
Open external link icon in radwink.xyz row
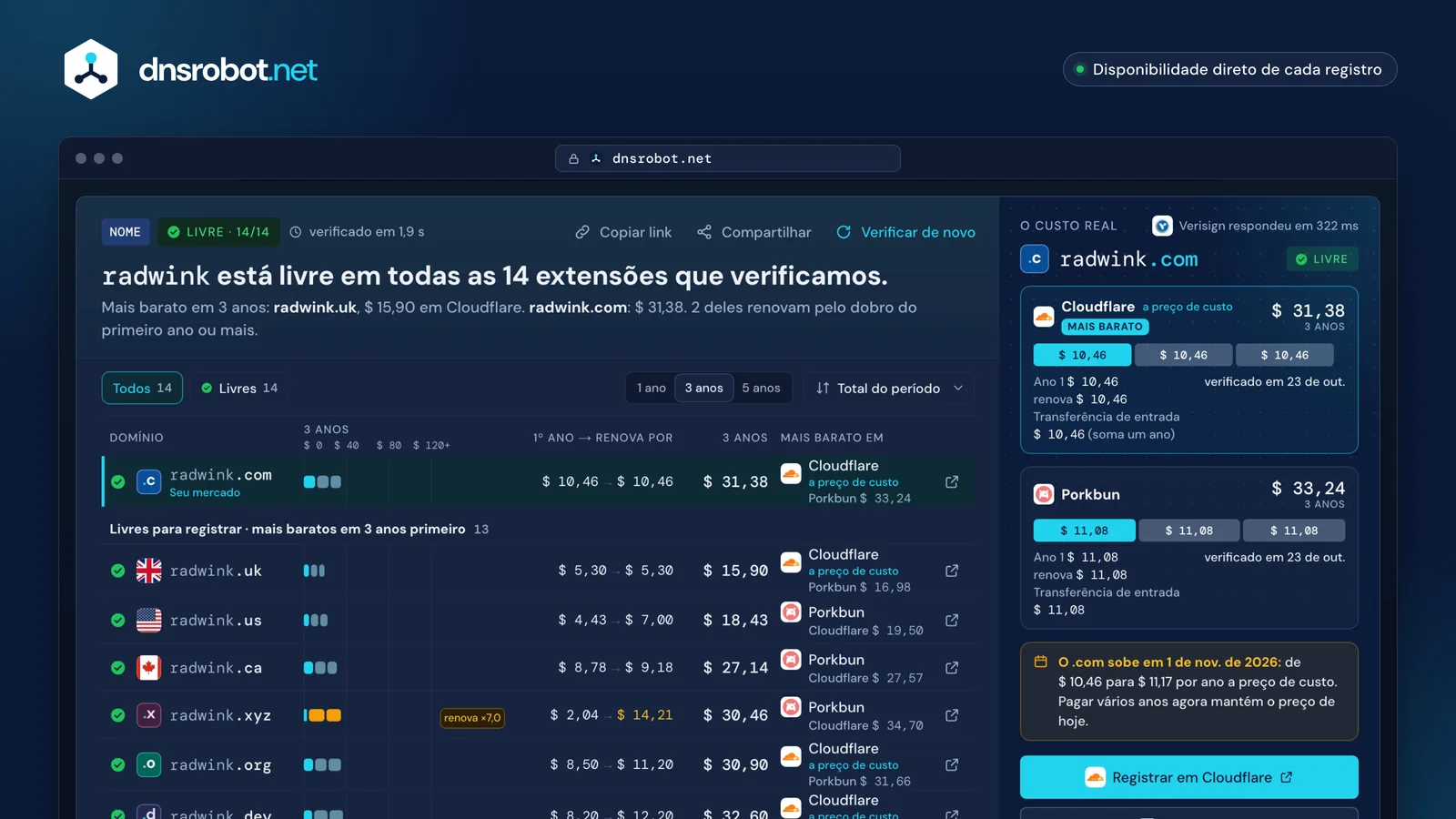tap(952, 715)
